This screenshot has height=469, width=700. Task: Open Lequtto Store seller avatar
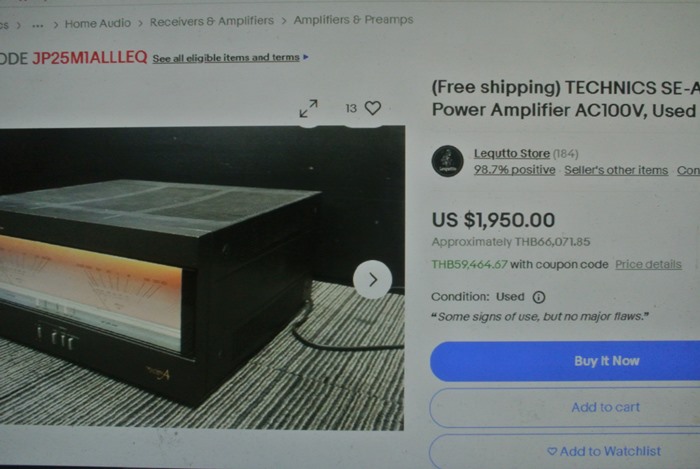(447, 161)
